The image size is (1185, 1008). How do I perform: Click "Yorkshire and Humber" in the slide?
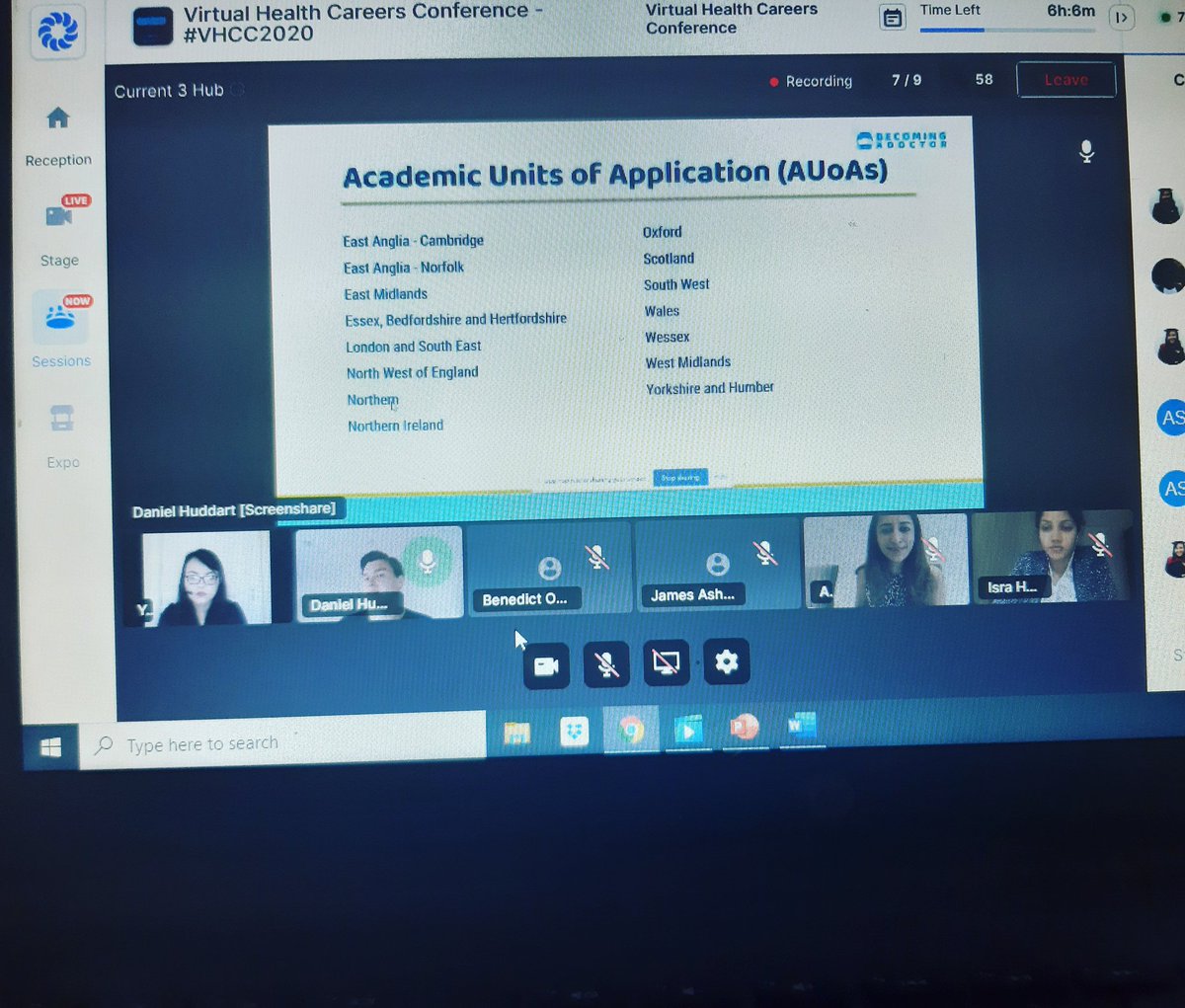coord(710,388)
